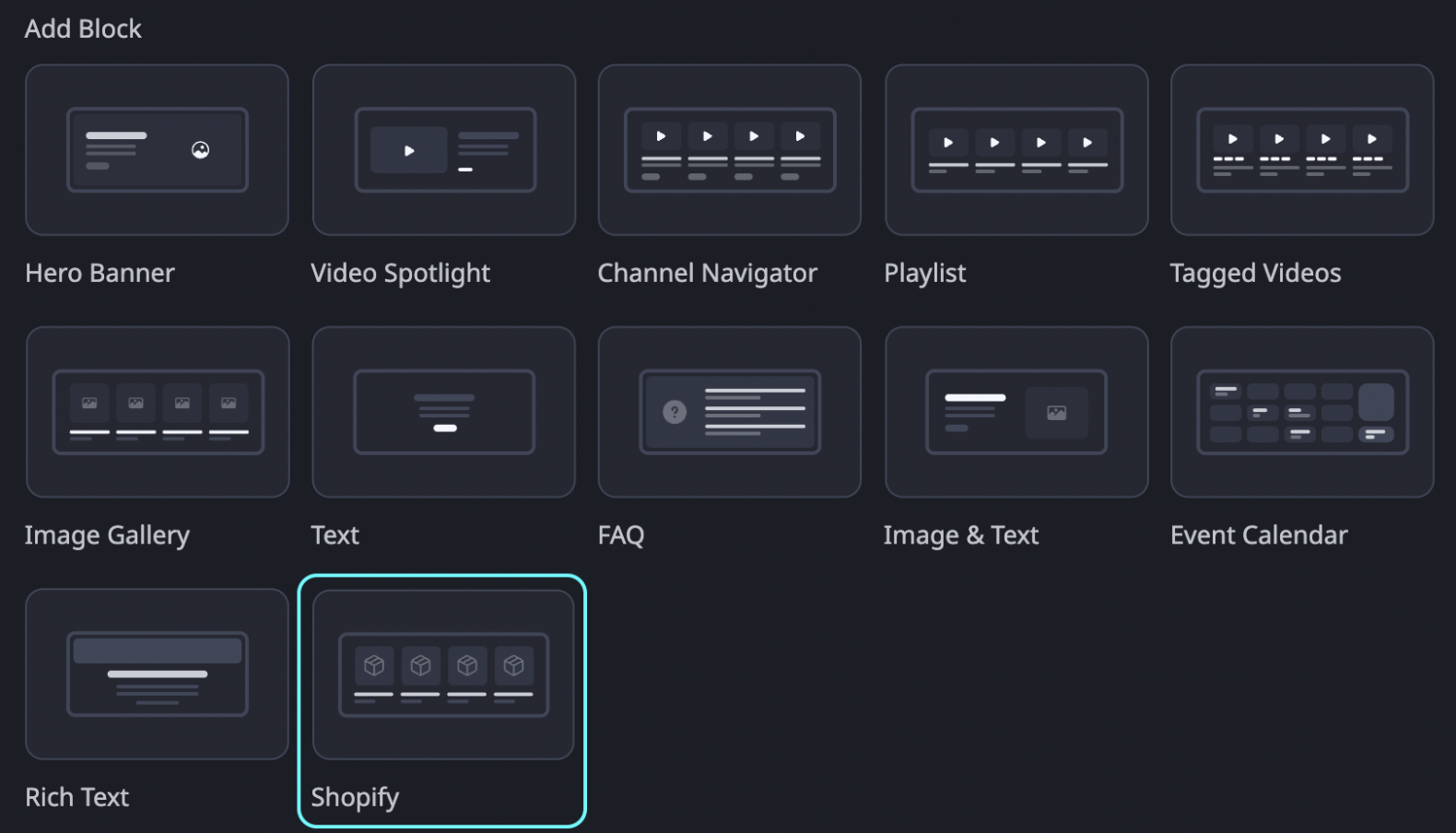Select the Hero Banner block
The height and width of the screenshot is (833, 1456).
point(156,150)
